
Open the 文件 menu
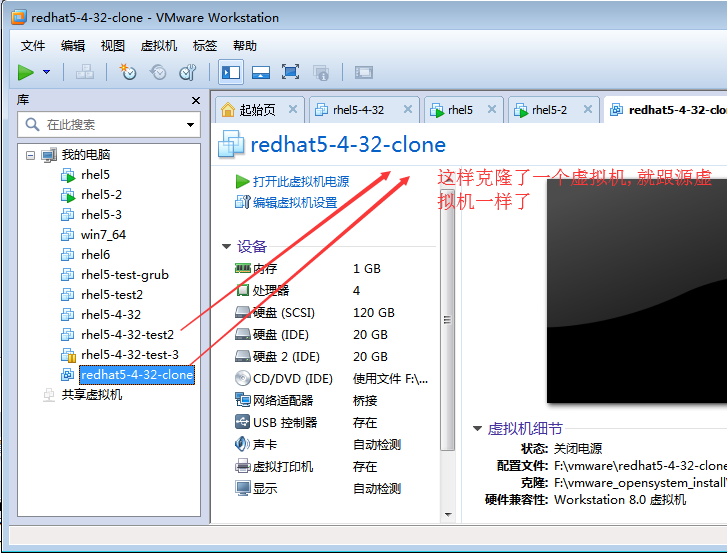[x=33, y=46]
